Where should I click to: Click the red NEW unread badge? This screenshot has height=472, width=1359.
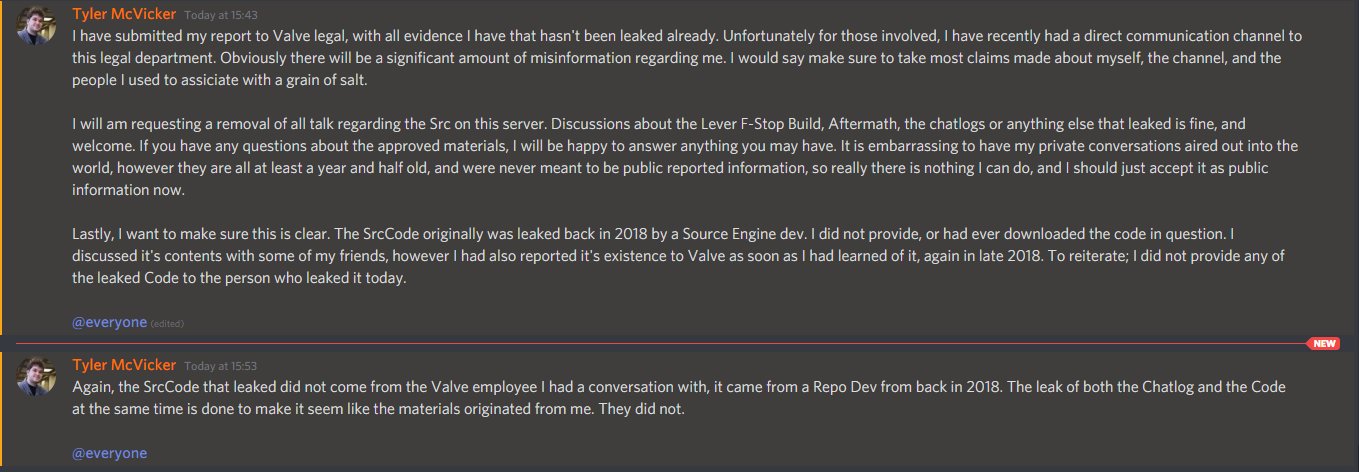pyautogui.click(x=1323, y=344)
